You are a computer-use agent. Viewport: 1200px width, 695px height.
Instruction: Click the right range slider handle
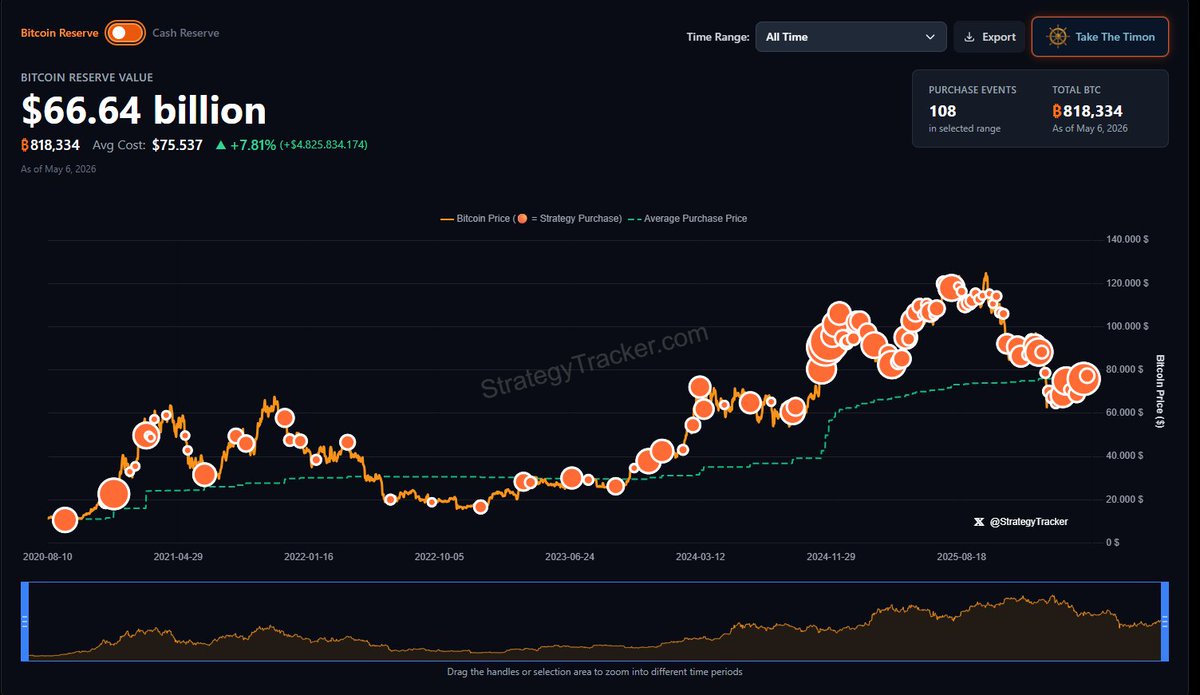[x=1164, y=622]
